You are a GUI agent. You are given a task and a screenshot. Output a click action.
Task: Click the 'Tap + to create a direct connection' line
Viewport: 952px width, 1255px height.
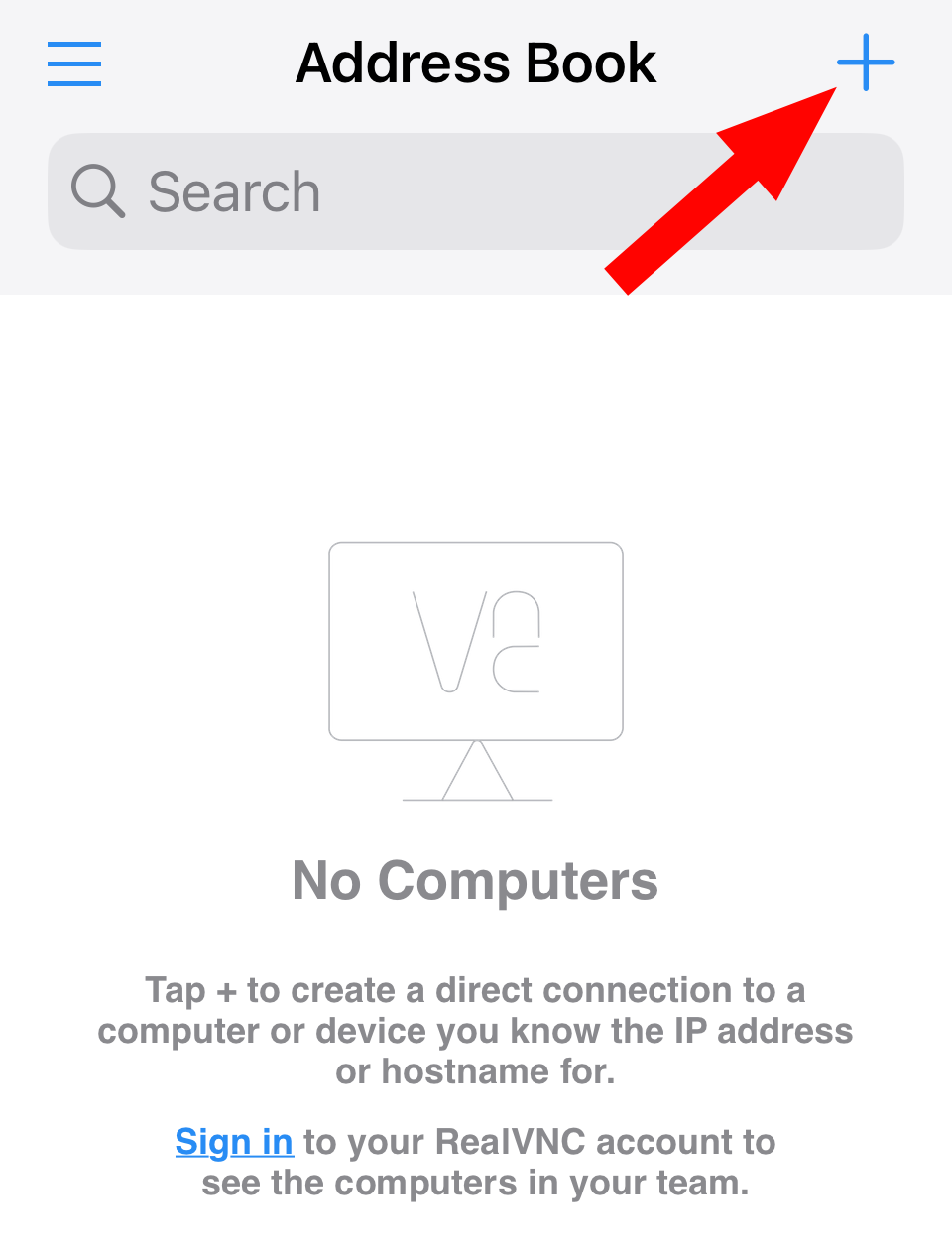click(475, 990)
